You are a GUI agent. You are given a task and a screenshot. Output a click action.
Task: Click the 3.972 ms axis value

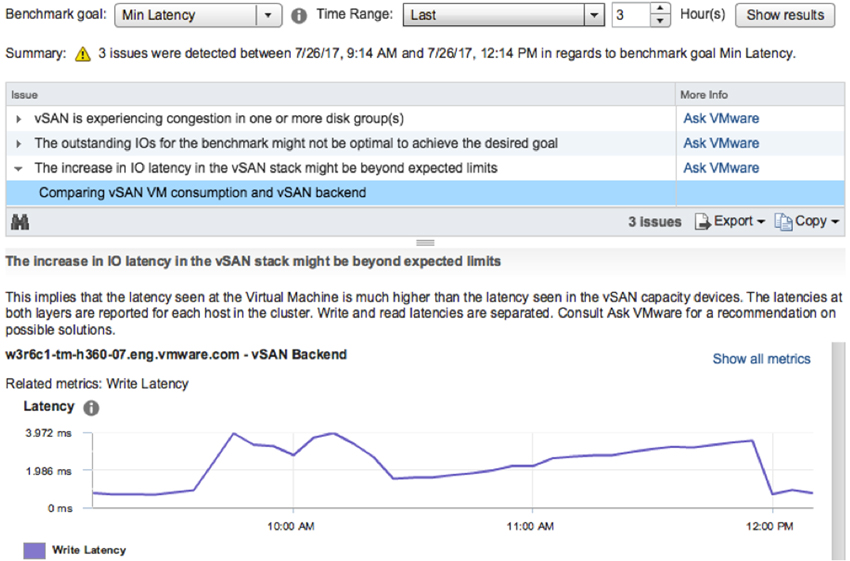48,433
